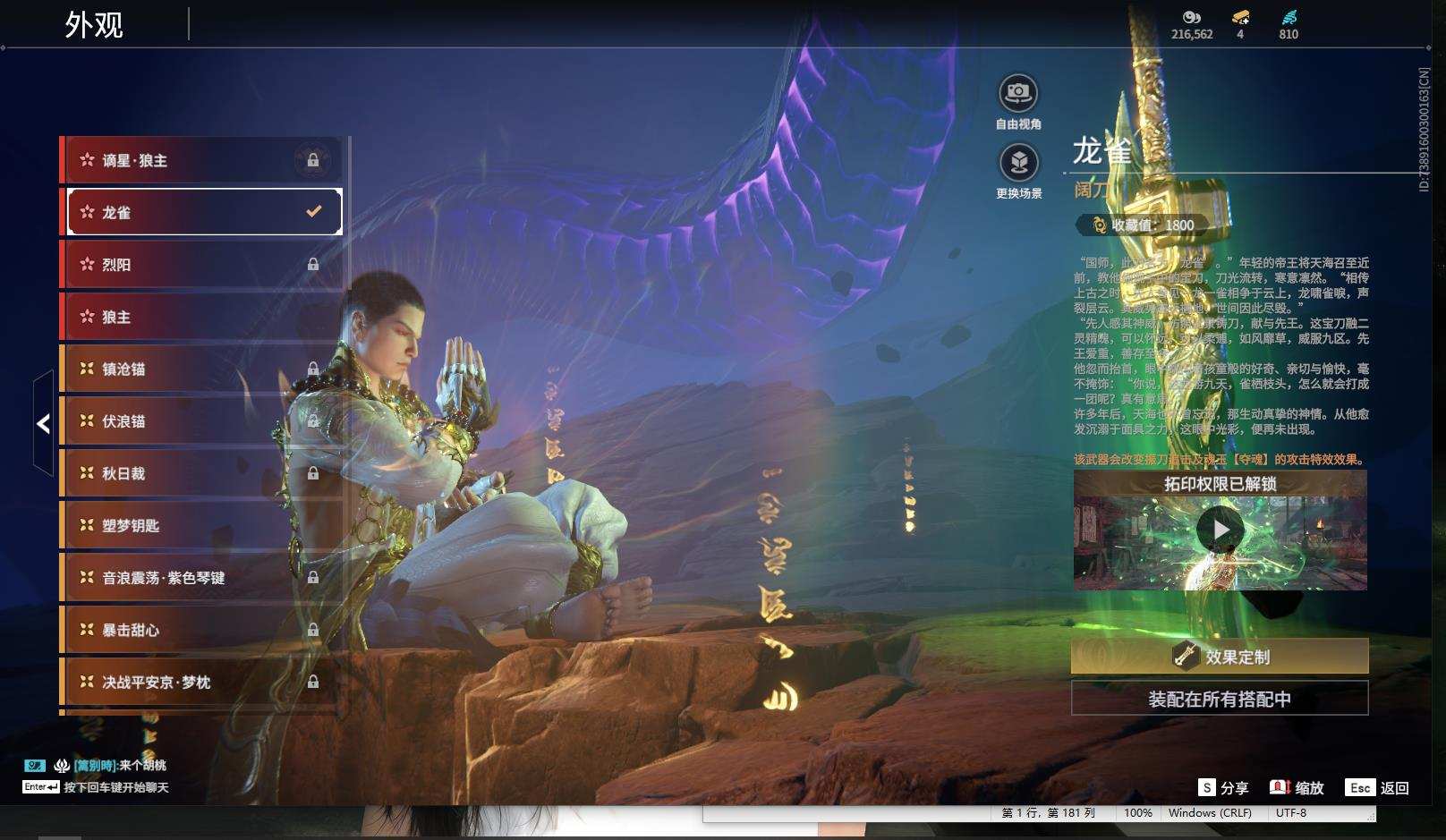The image size is (1446, 840).
Task: Click UTF-8 encoding in the Notepad status bar
Action: click(x=1291, y=813)
